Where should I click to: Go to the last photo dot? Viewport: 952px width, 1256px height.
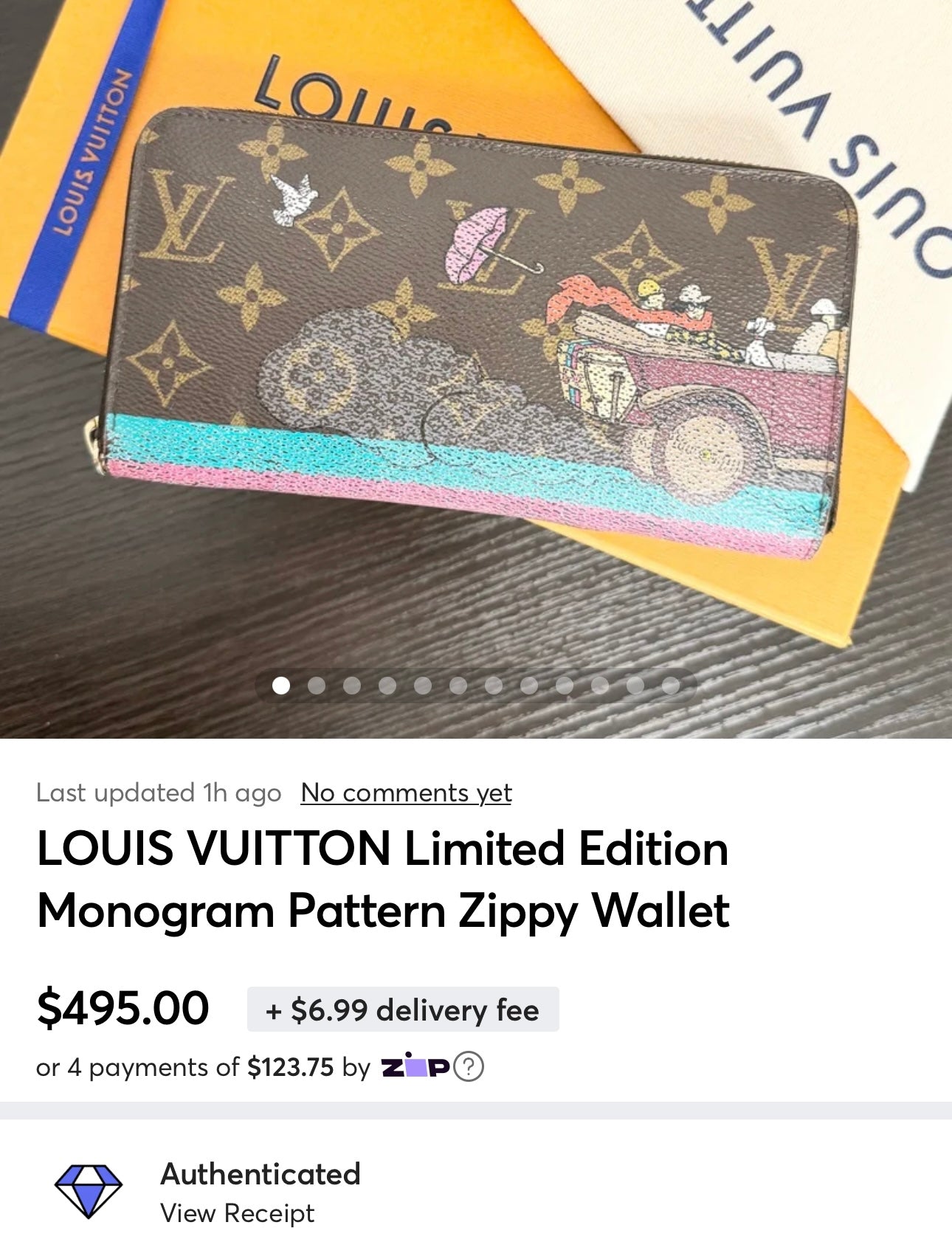tap(671, 686)
